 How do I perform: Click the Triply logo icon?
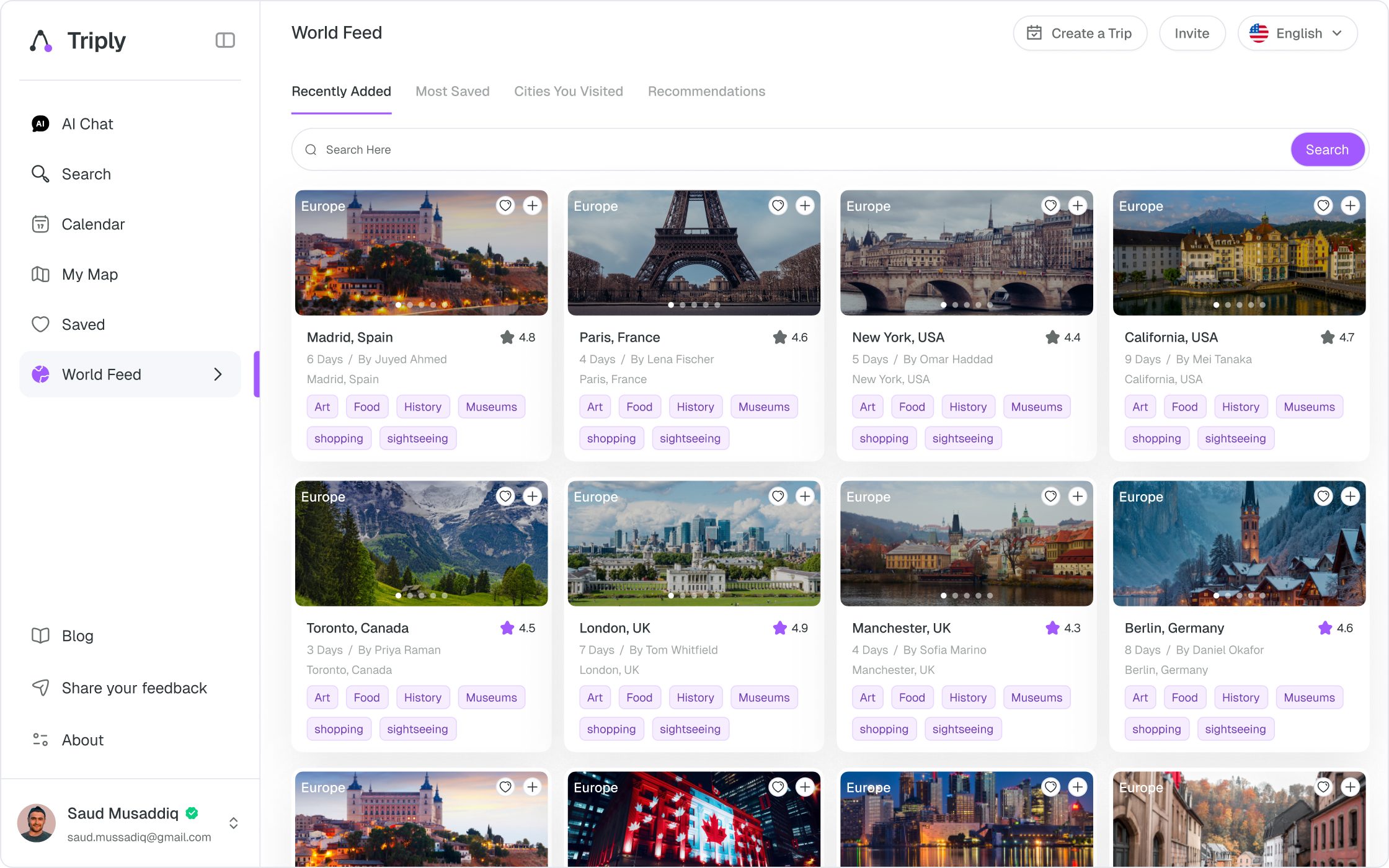point(41,41)
